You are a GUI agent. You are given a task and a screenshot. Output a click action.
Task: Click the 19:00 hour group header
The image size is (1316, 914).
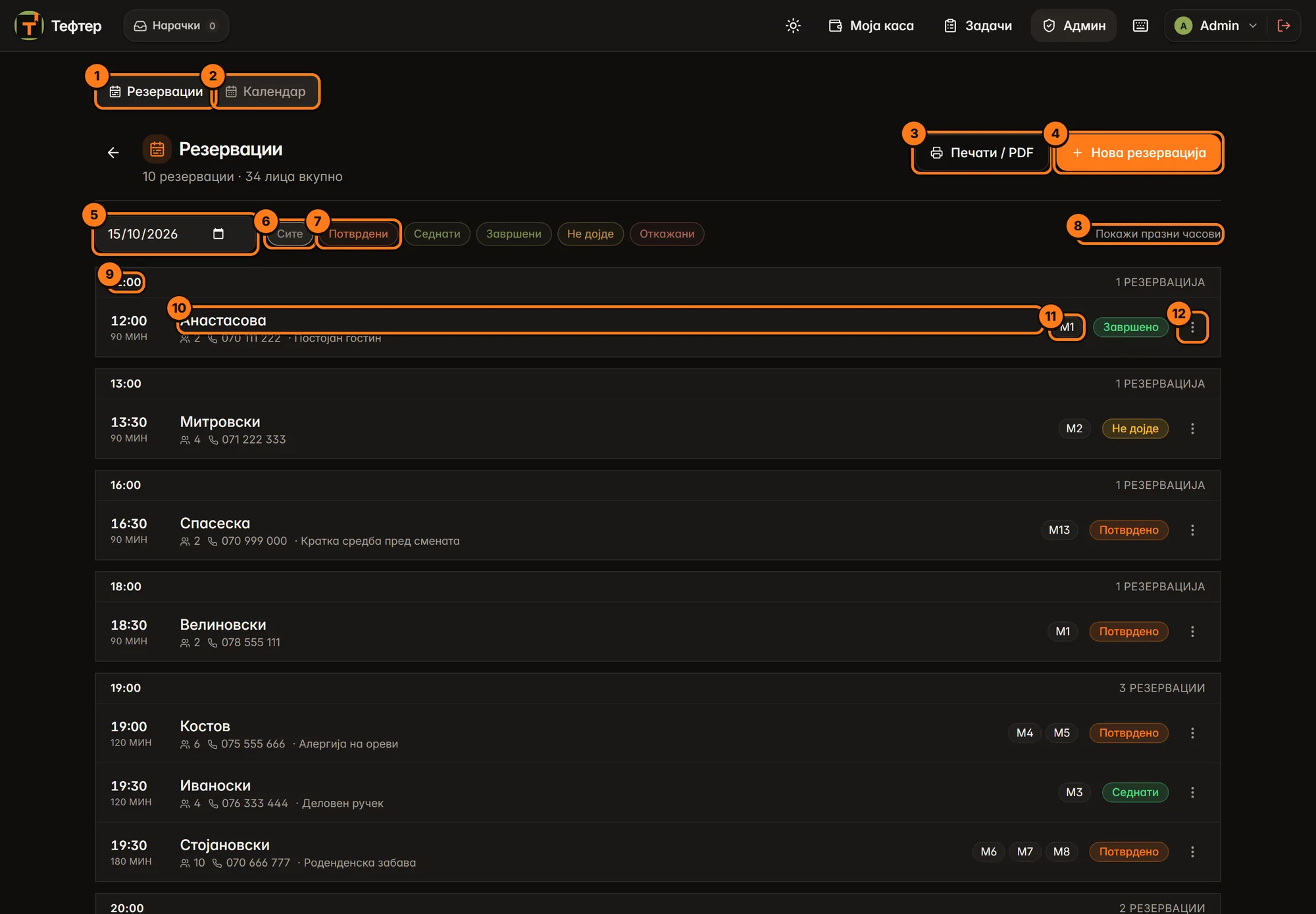(658, 688)
